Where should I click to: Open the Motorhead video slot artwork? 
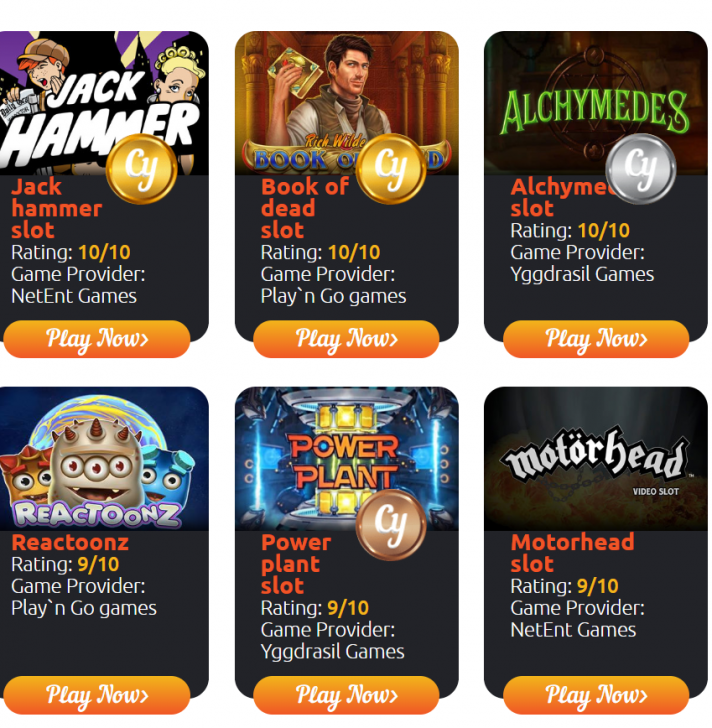pyautogui.click(x=596, y=459)
